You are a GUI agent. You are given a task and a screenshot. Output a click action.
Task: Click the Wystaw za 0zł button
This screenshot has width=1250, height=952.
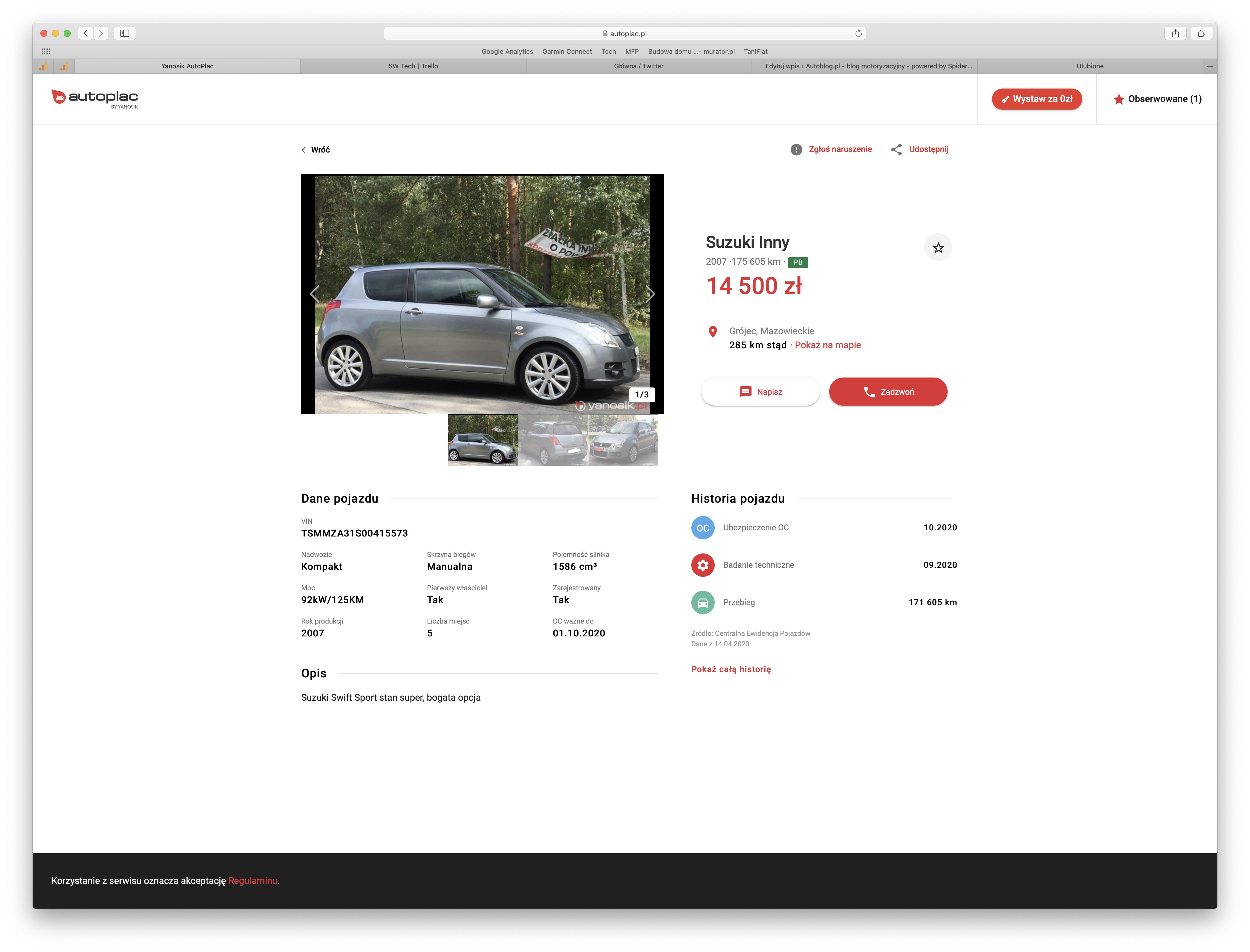coord(1036,99)
